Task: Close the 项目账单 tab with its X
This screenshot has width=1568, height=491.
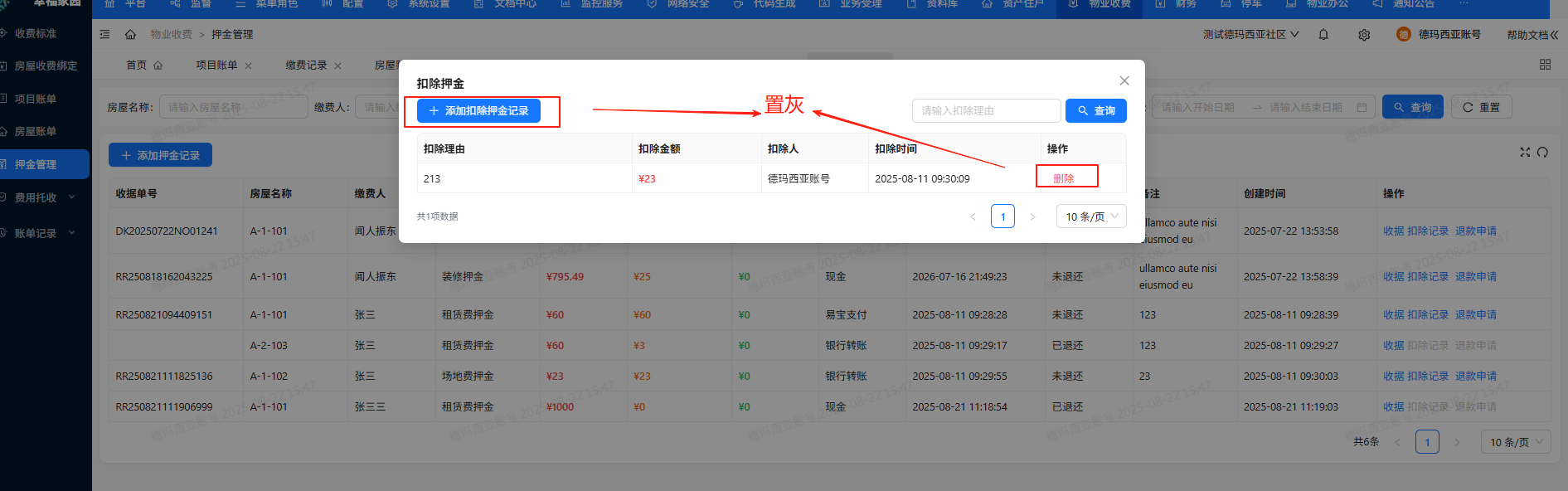Action: pyautogui.click(x=248, y=66)
